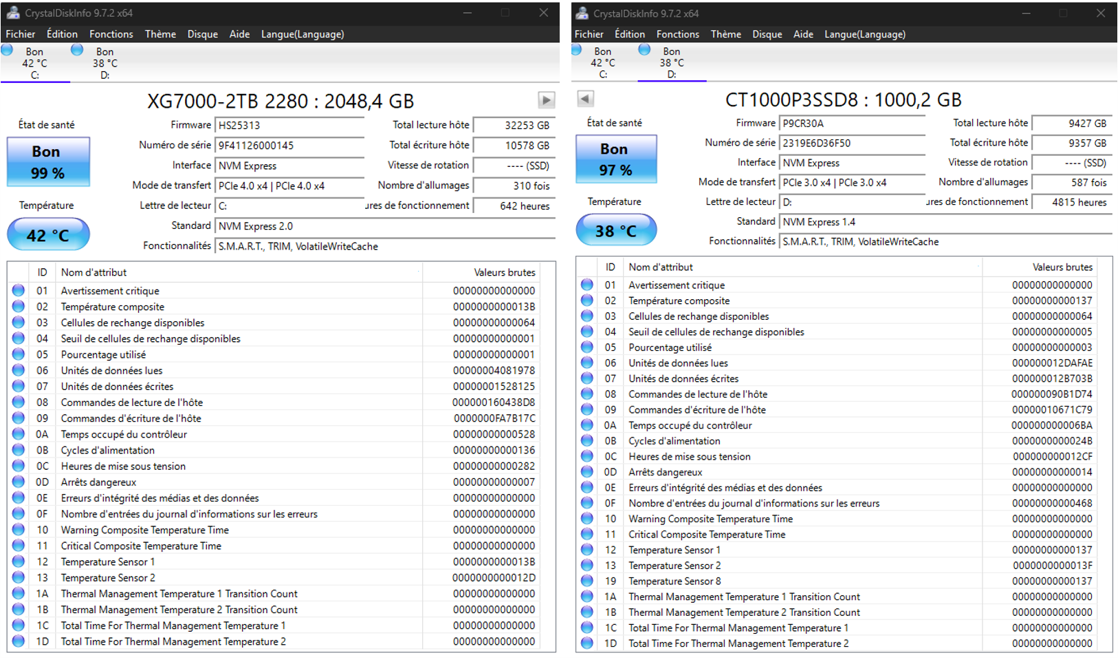Click next disk arrow in left window
The image size is (1118, 658).
546,100
